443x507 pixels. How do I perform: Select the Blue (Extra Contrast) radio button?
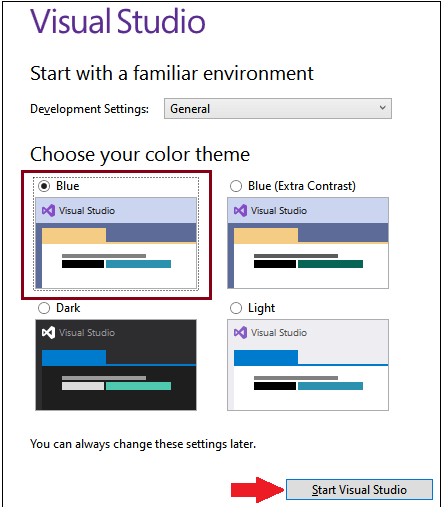[x=236, y=186]
